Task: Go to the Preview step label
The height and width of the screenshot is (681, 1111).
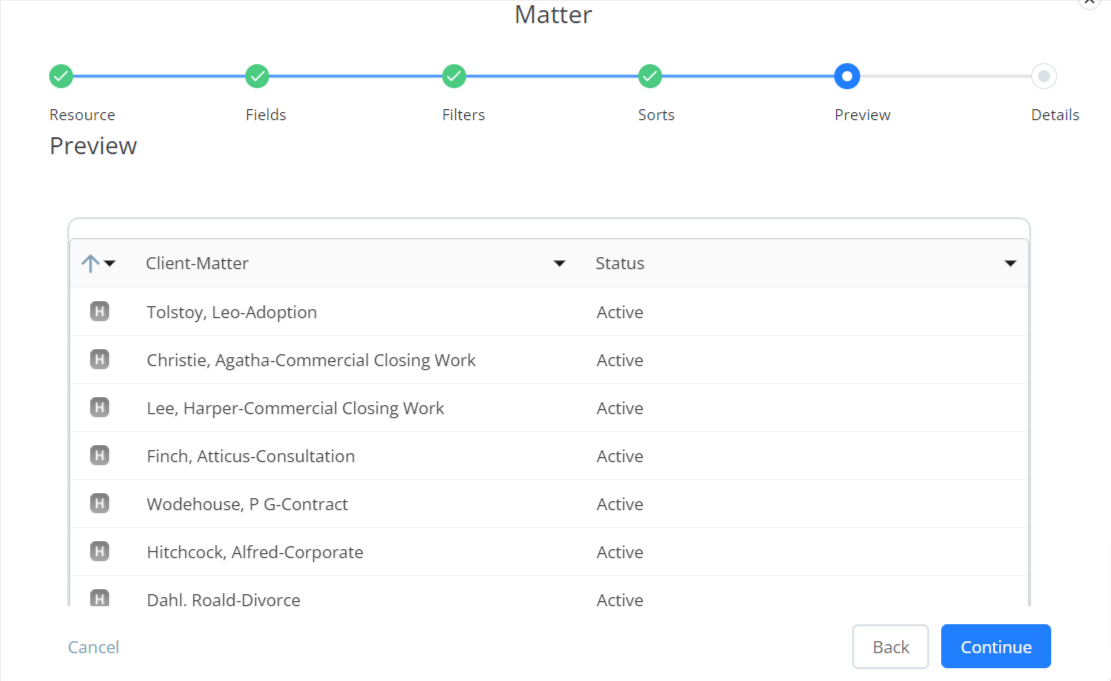Action: pos(862,115)
